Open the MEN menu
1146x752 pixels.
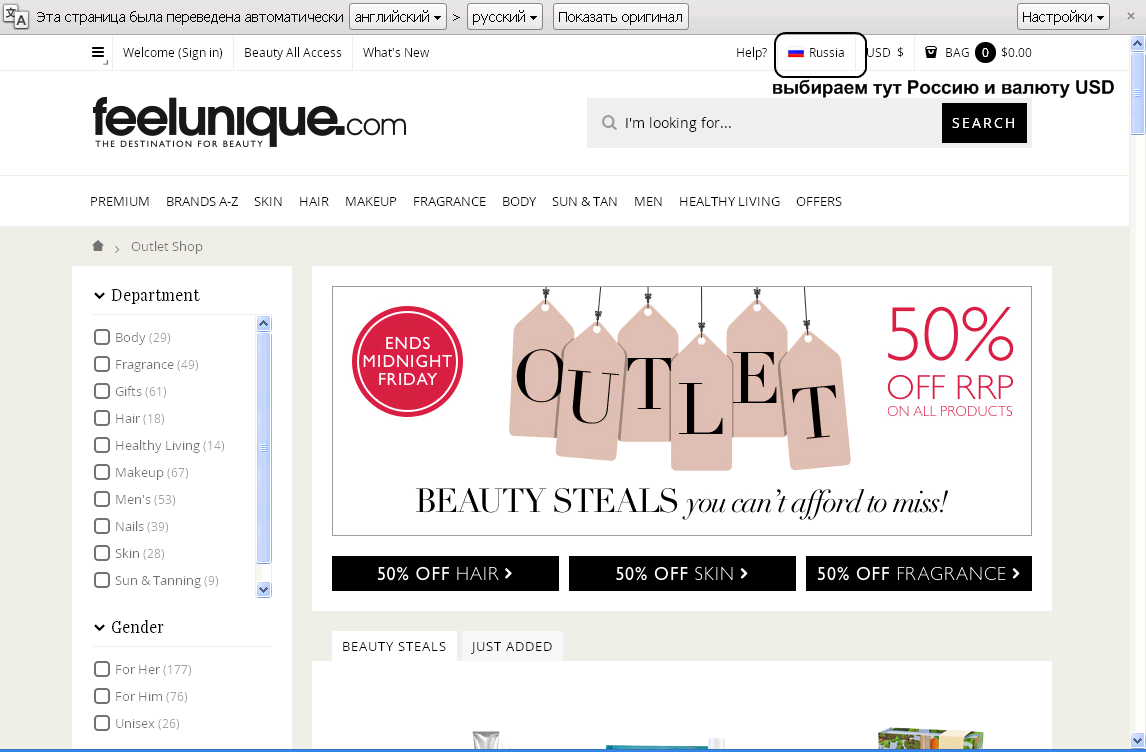(x=648, y=201)
